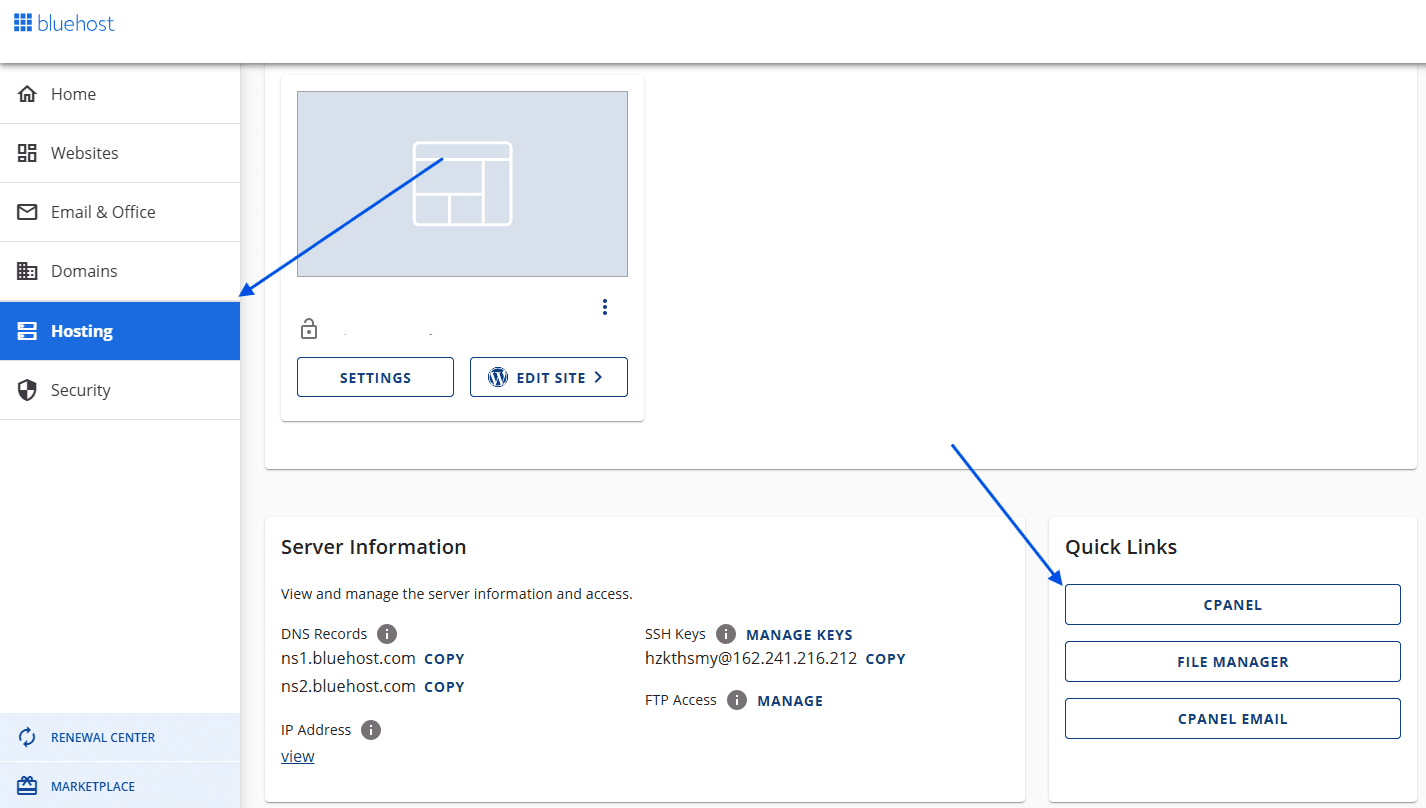1426x808 pixels.
Task: Open the Renewal Center
Action: point(120,737)
